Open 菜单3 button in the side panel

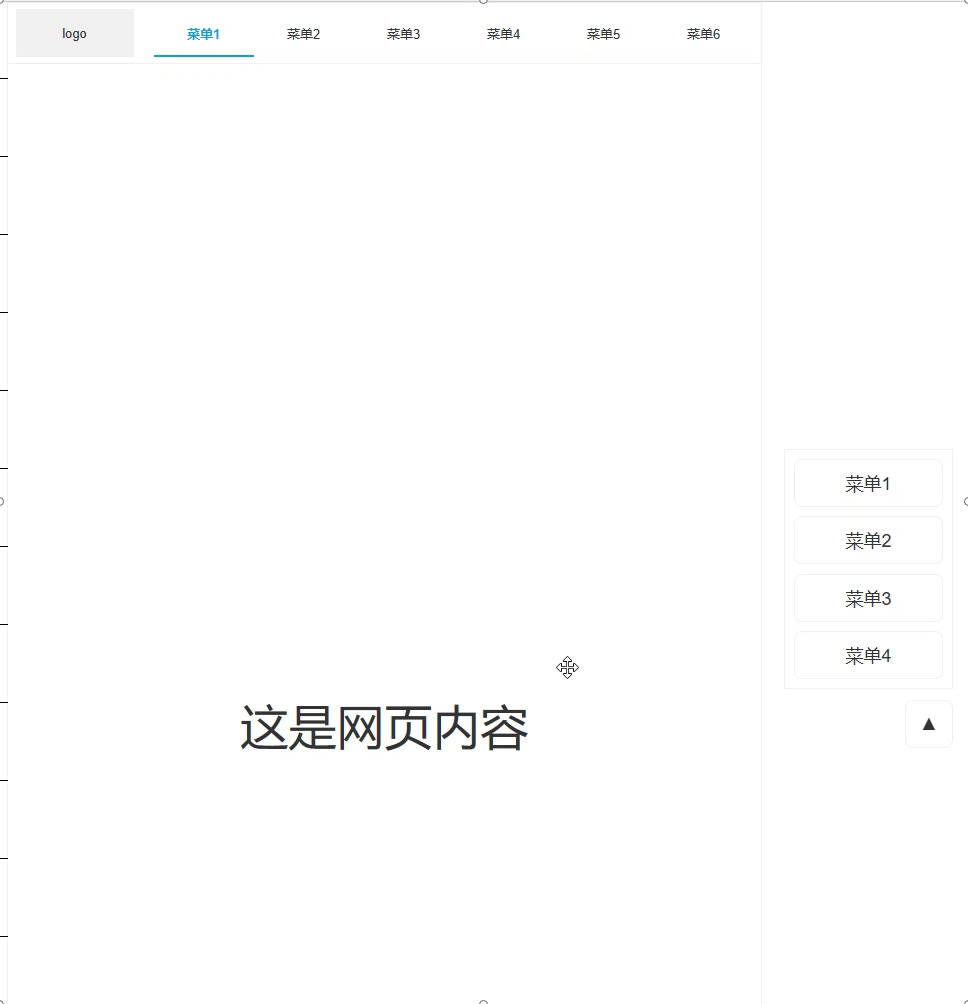pos(868,598)
